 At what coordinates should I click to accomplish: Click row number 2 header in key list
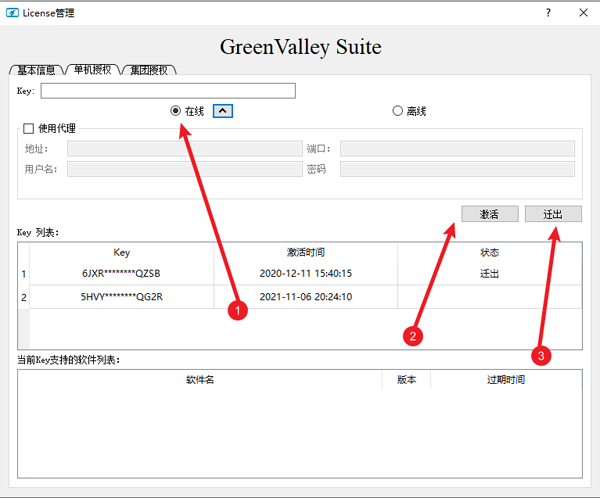[24, 297]
